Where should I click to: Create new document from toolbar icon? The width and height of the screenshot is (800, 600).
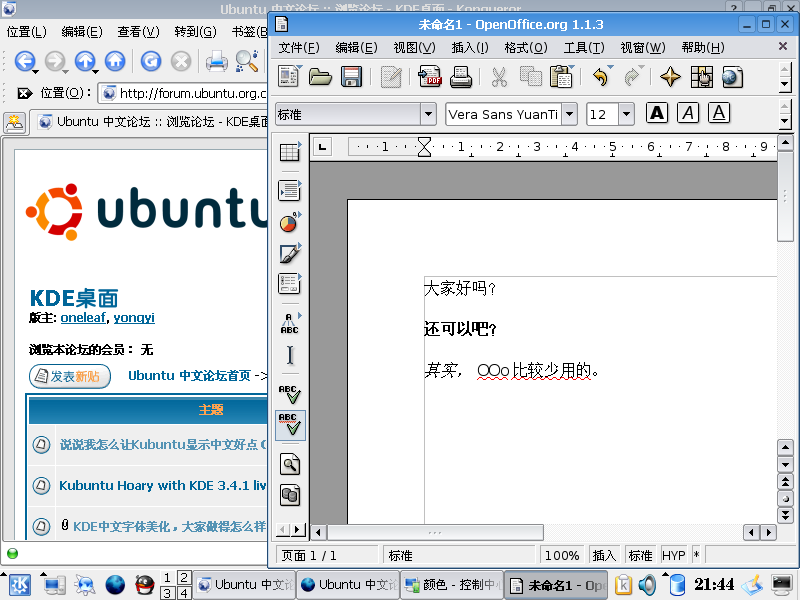[x=288, y=77]
